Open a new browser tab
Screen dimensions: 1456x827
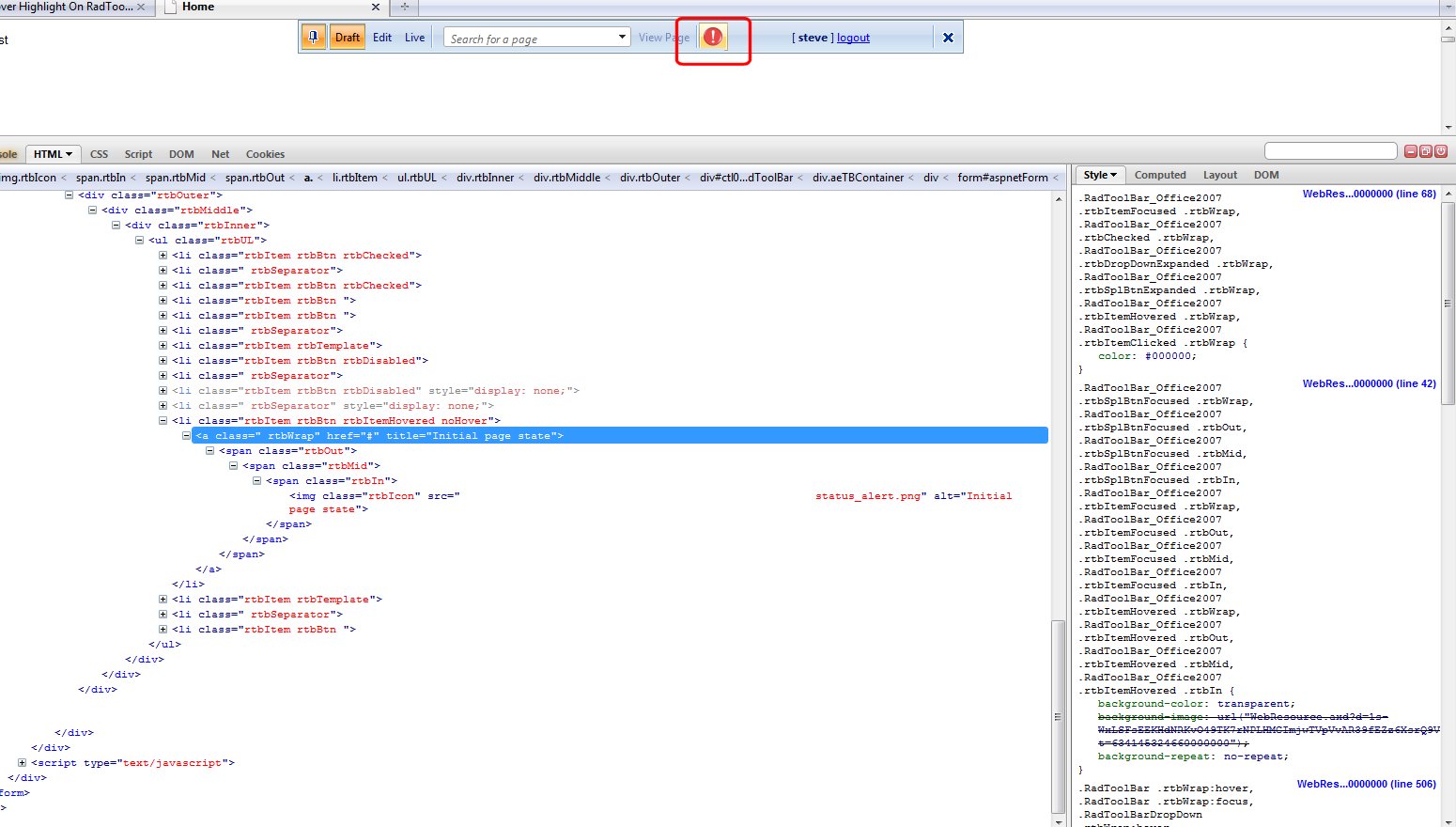click(405, 7)
